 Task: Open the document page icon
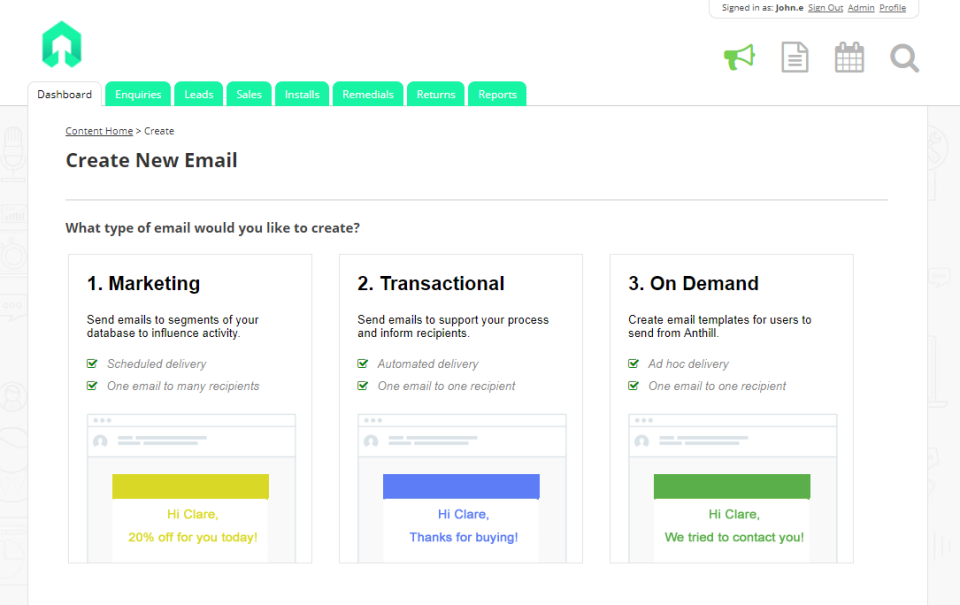coord(794,57)
